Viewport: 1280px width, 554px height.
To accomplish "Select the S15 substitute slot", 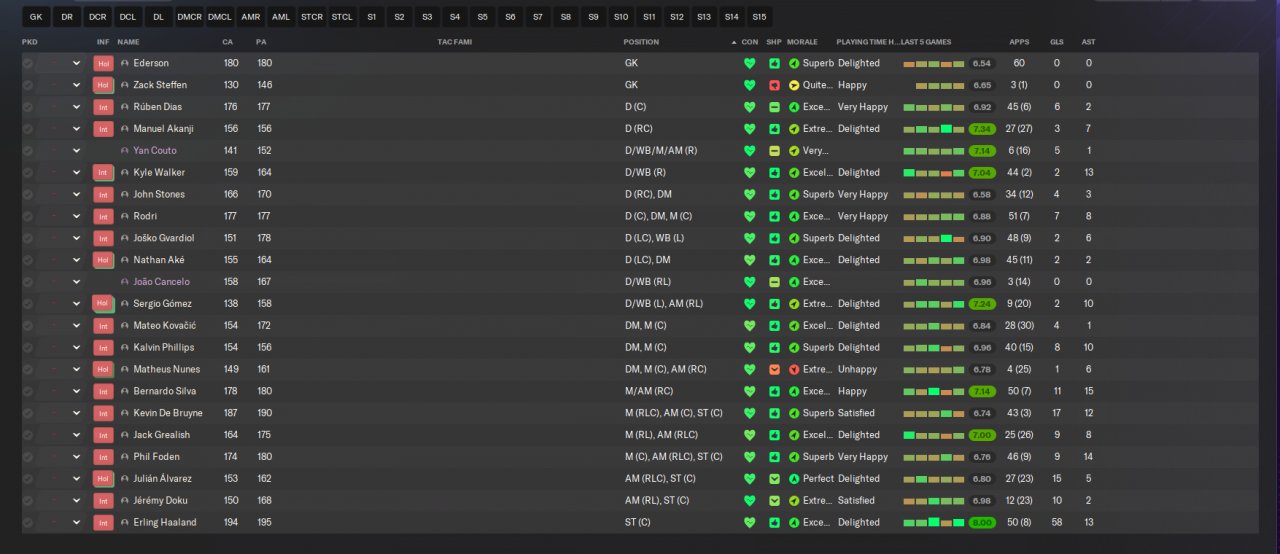I will coord(759,17).
